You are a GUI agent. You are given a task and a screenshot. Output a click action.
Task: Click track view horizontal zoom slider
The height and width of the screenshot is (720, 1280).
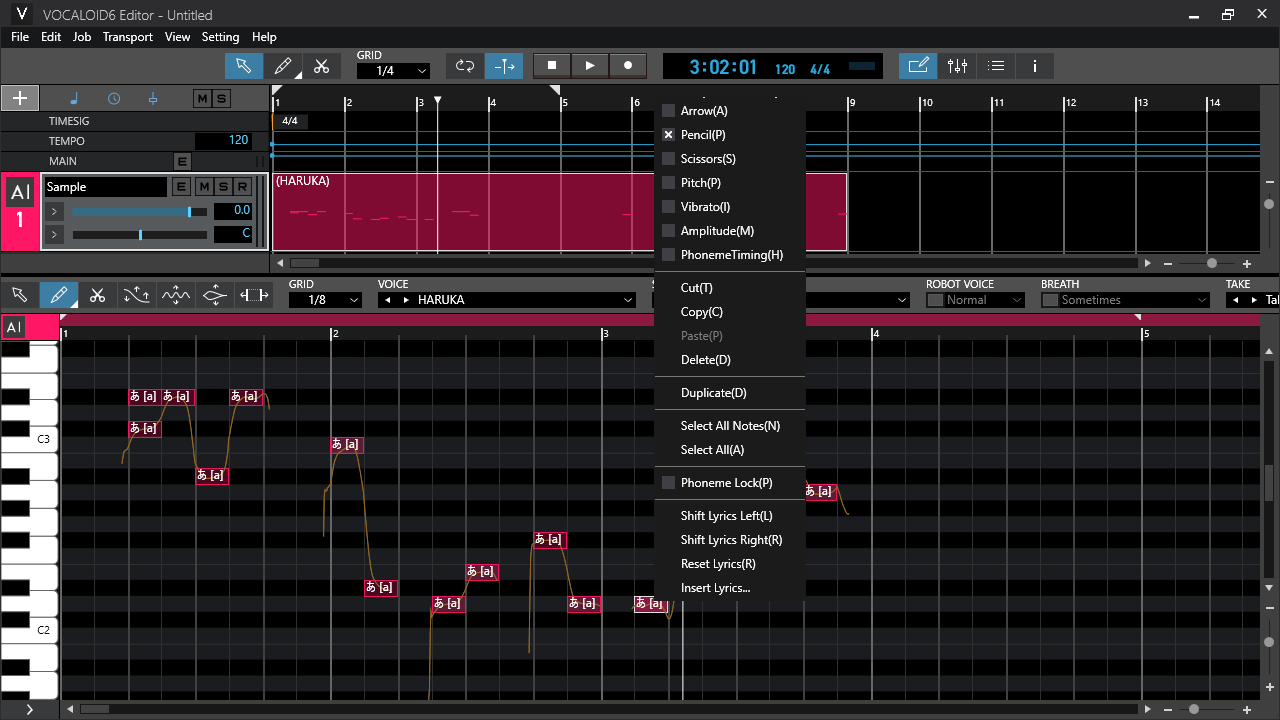point(1212,263)
